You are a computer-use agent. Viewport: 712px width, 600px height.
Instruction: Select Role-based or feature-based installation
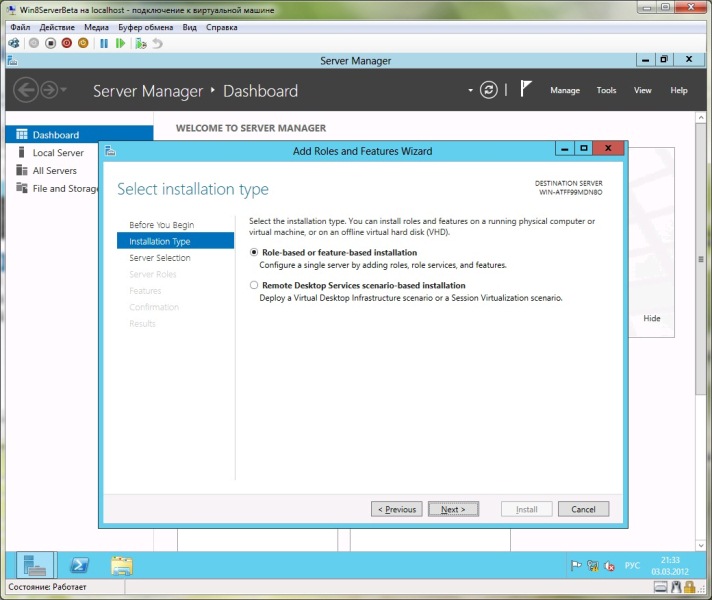(x=254, y=253)
